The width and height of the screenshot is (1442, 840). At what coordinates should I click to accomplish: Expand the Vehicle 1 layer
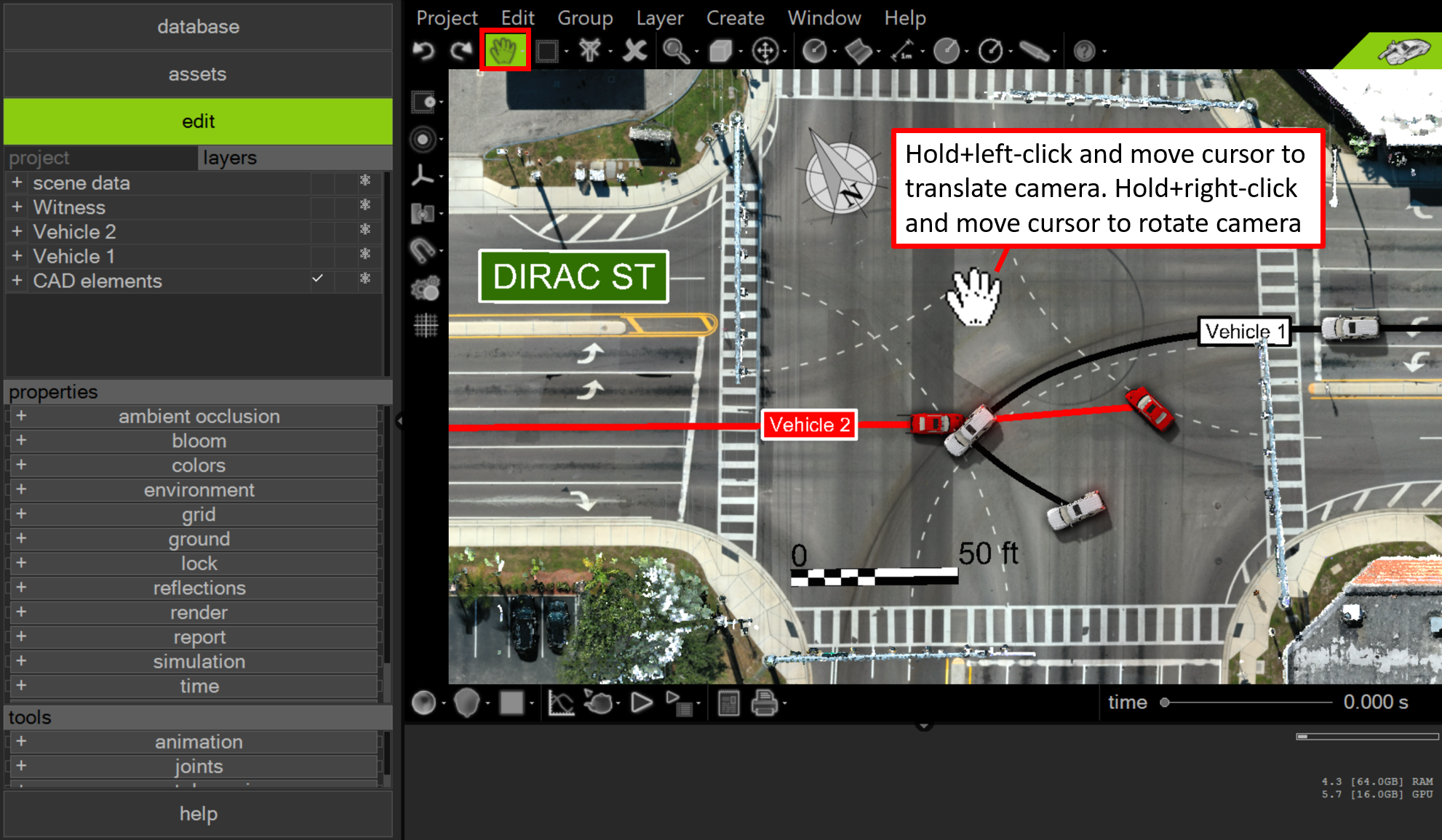point(17,256)
